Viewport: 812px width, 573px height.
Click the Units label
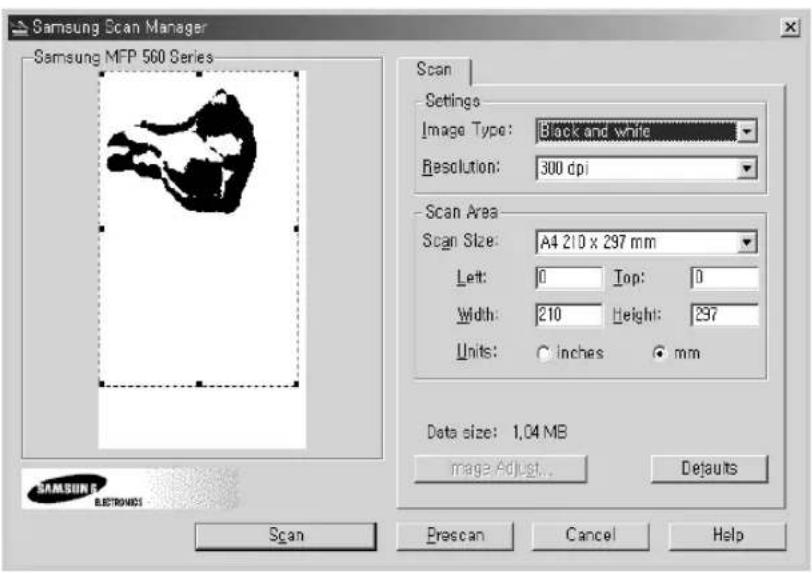tap(476, 351)
